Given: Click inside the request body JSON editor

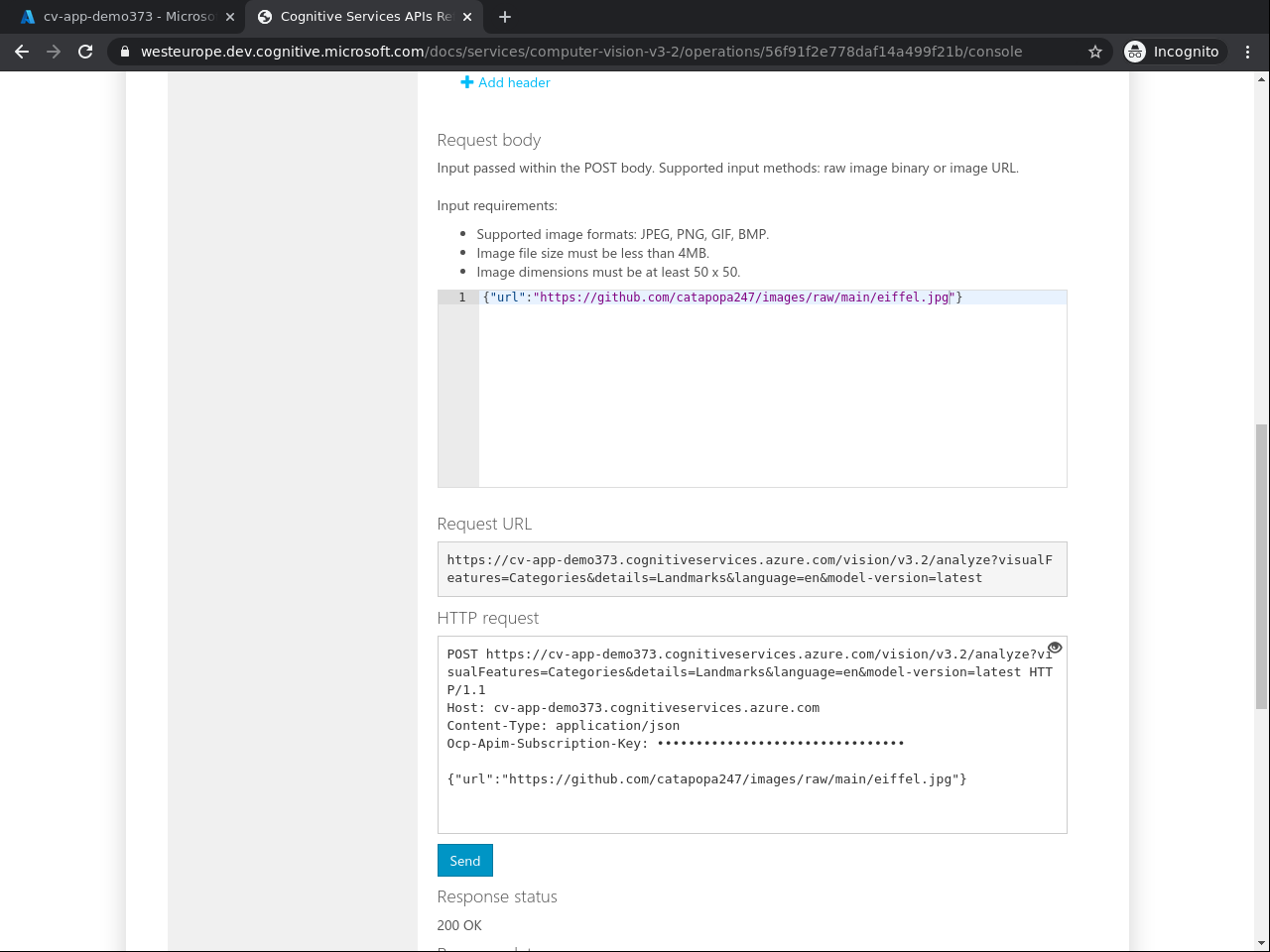Looking at the screenshot, I should pos(772,389).
